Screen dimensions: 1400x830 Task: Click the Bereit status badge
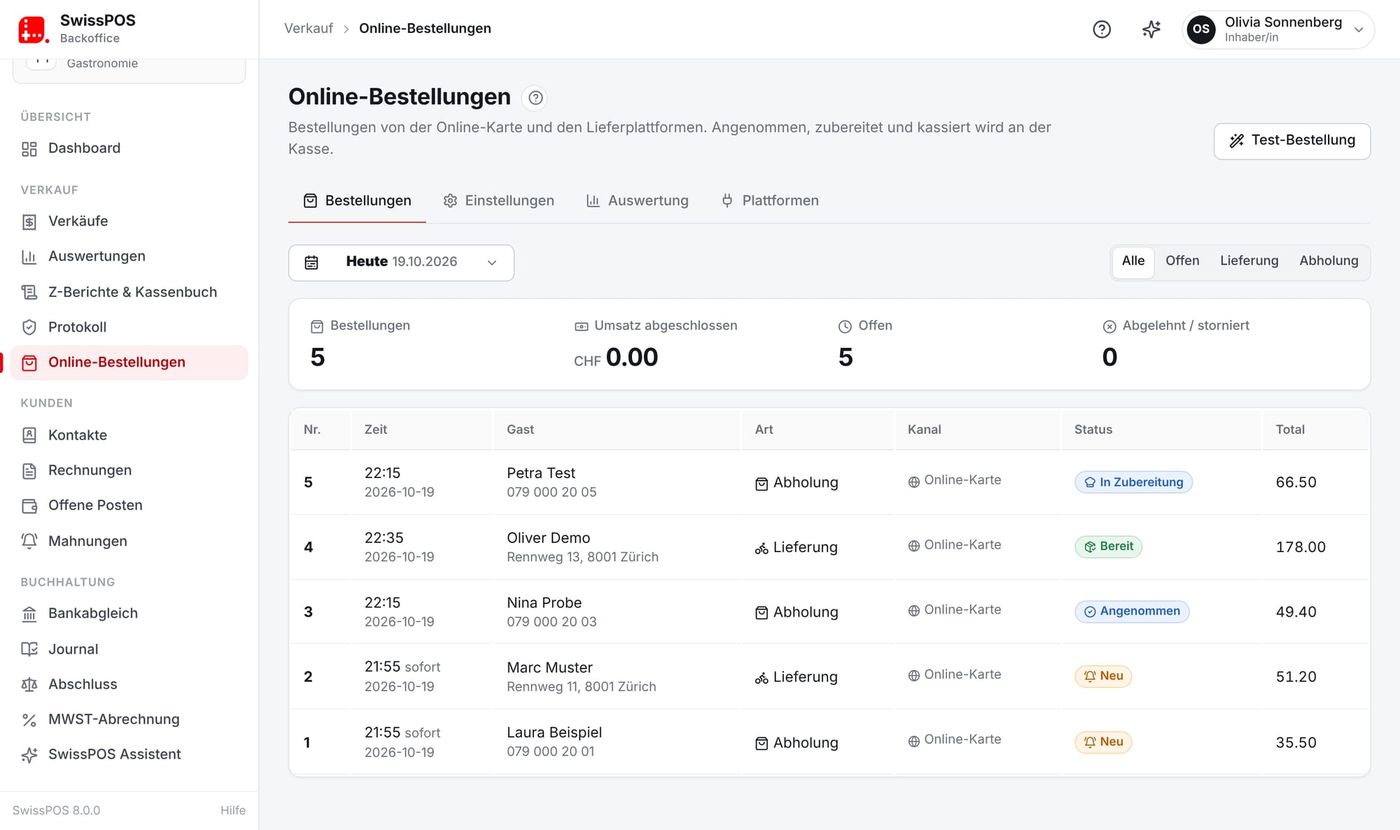1108,547
